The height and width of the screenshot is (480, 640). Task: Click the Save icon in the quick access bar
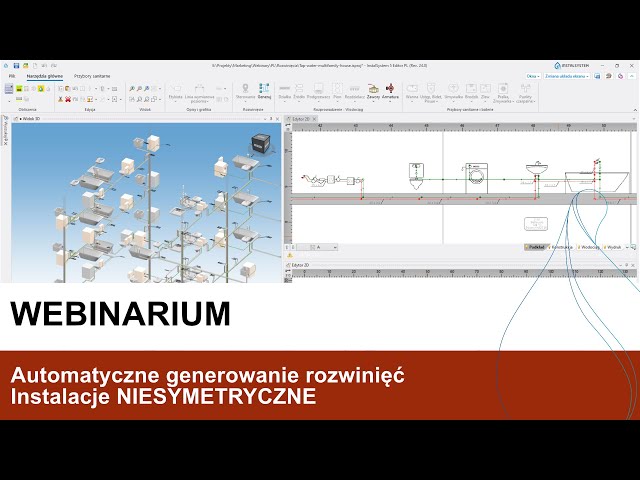16,65
